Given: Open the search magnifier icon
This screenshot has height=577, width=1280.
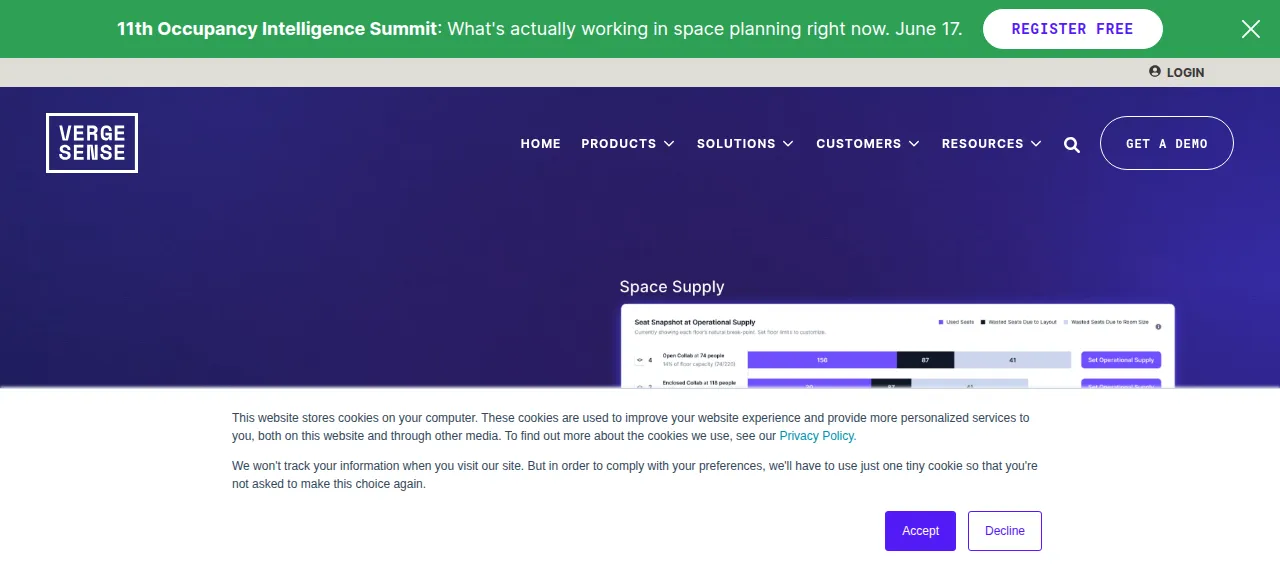Looking at the screenshot, I should coord(1072,145).
